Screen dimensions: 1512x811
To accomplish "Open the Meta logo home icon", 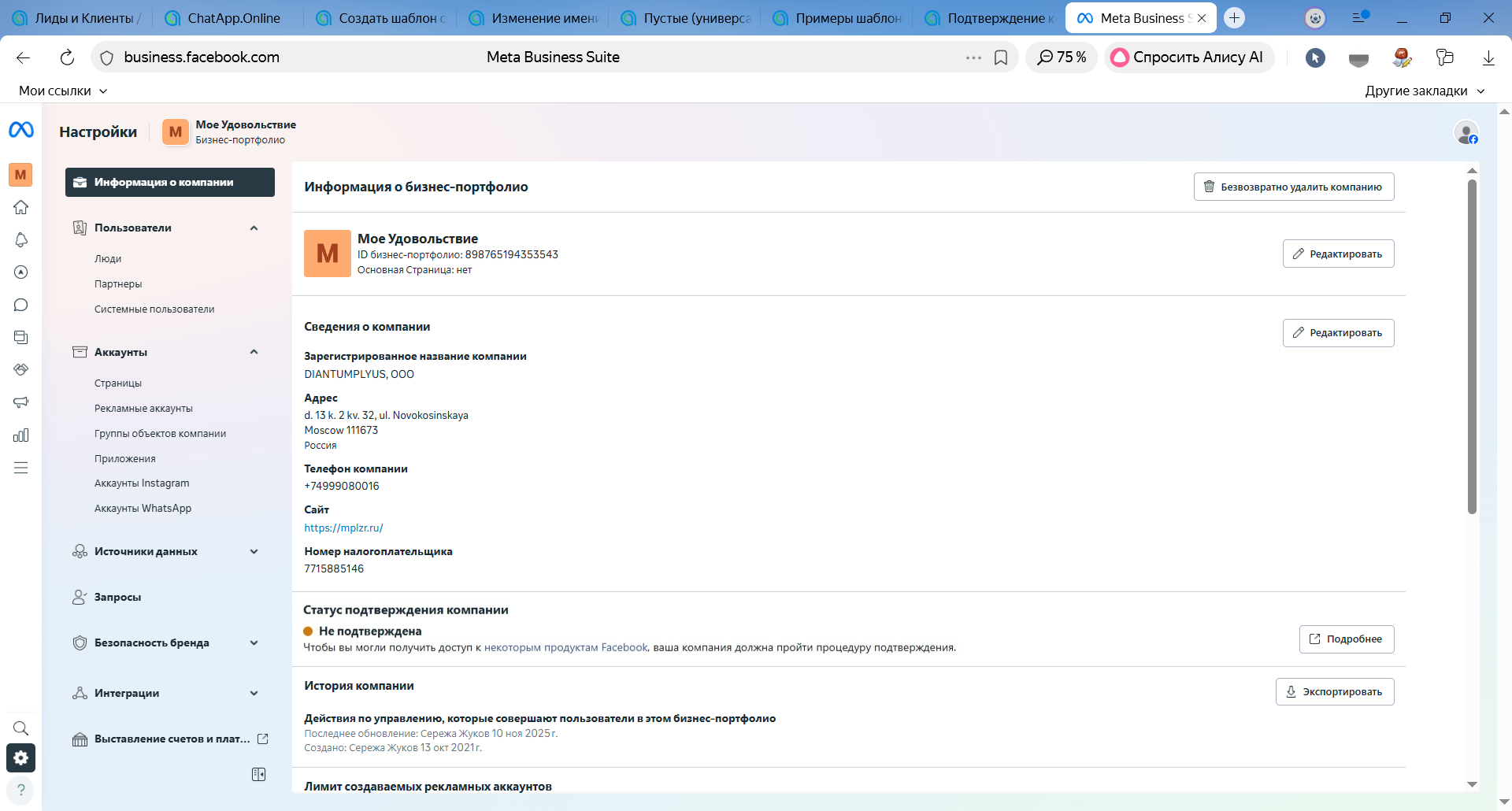I will (21, 130).
